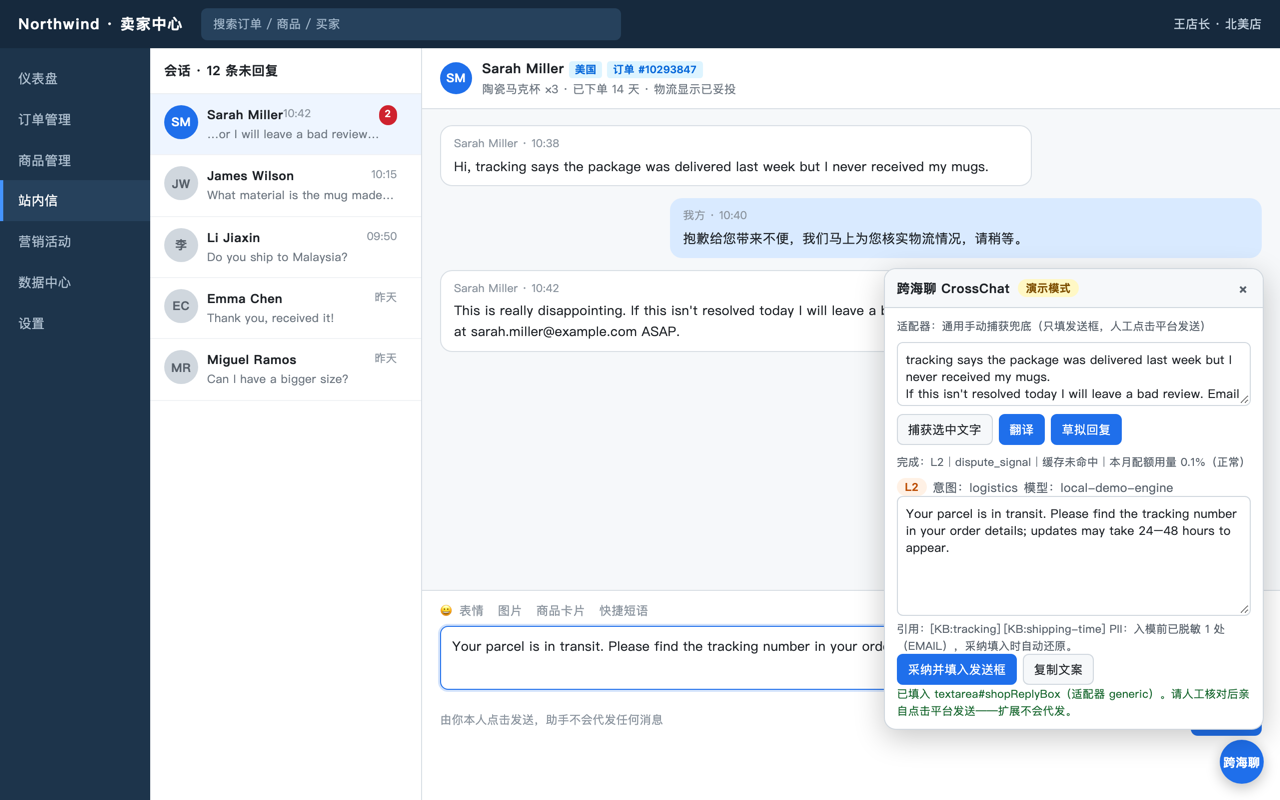This screenshot has height=800, width=1280.
Task: Click the Li Jiaxin avatar icon
Action: 181,245
